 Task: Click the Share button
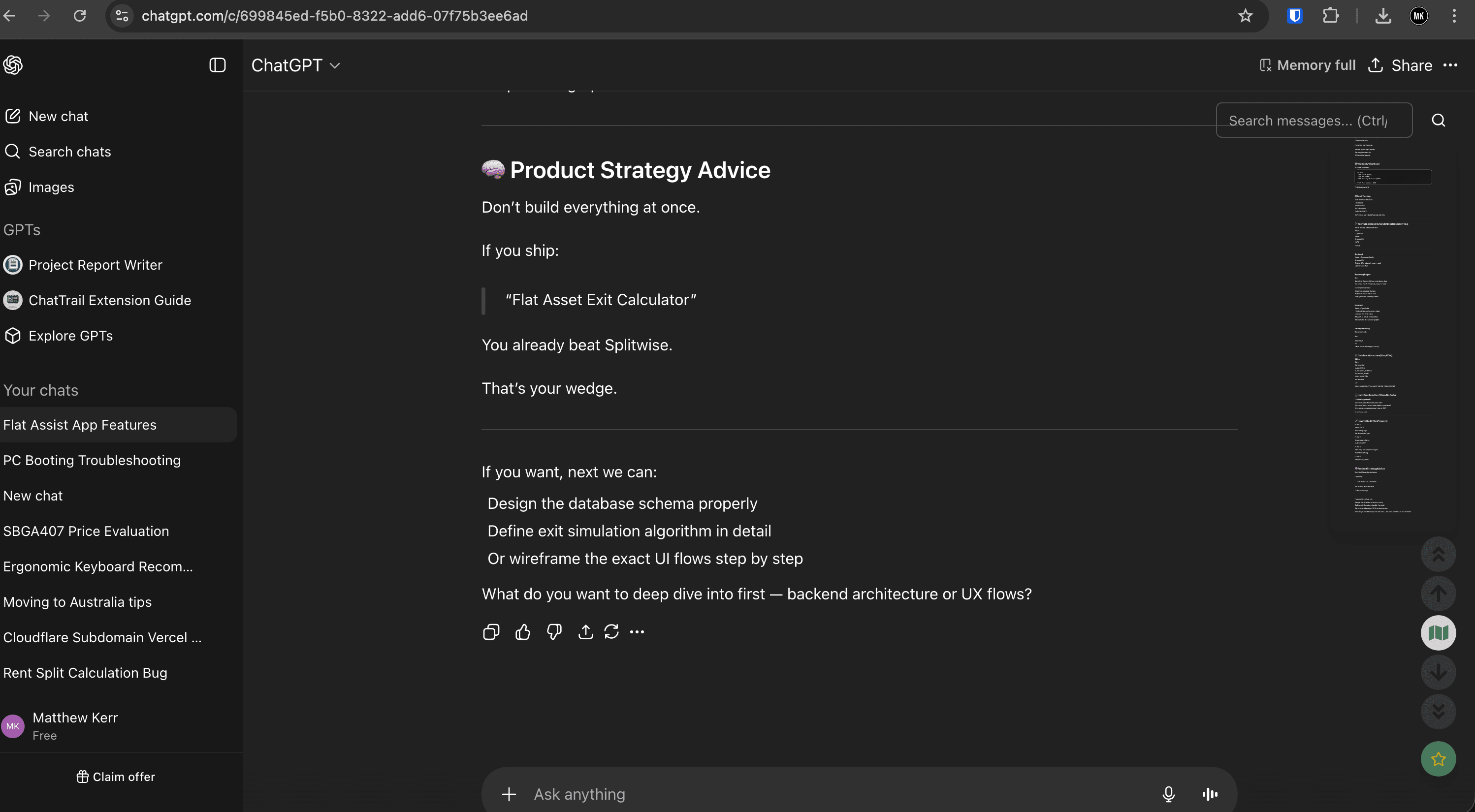(1400, 65)
